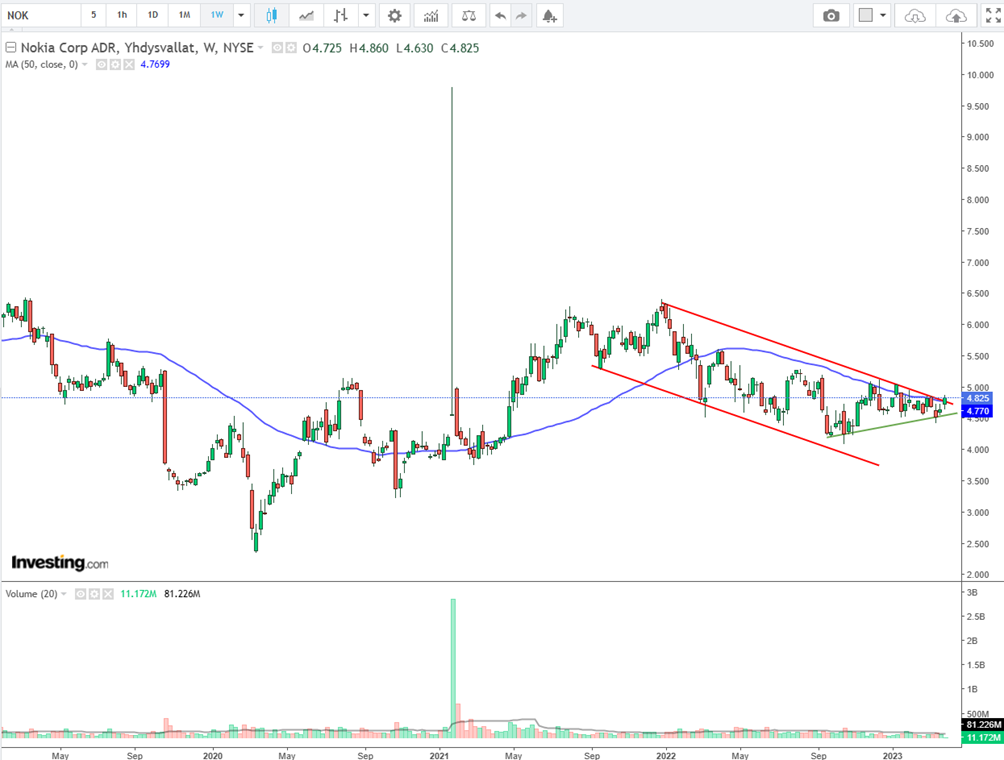Switch to the area chart style
This screenshot has height=760, width=1004.
307,15
